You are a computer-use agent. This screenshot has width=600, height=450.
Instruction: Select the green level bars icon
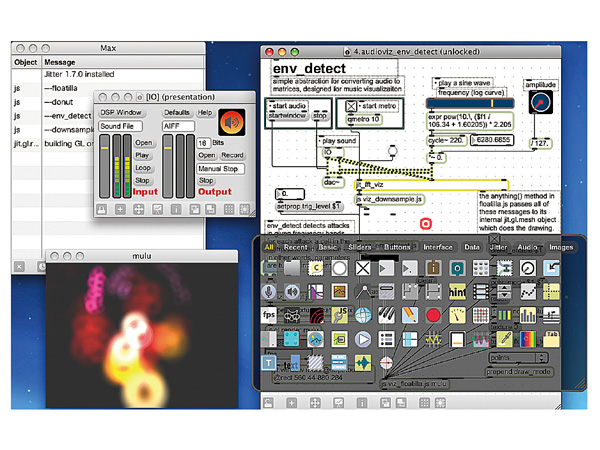click(504, 315)
